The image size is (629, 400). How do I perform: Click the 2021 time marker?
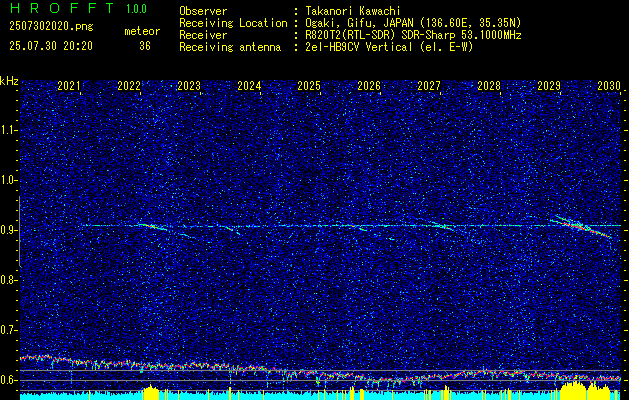(x=69, y=86)
